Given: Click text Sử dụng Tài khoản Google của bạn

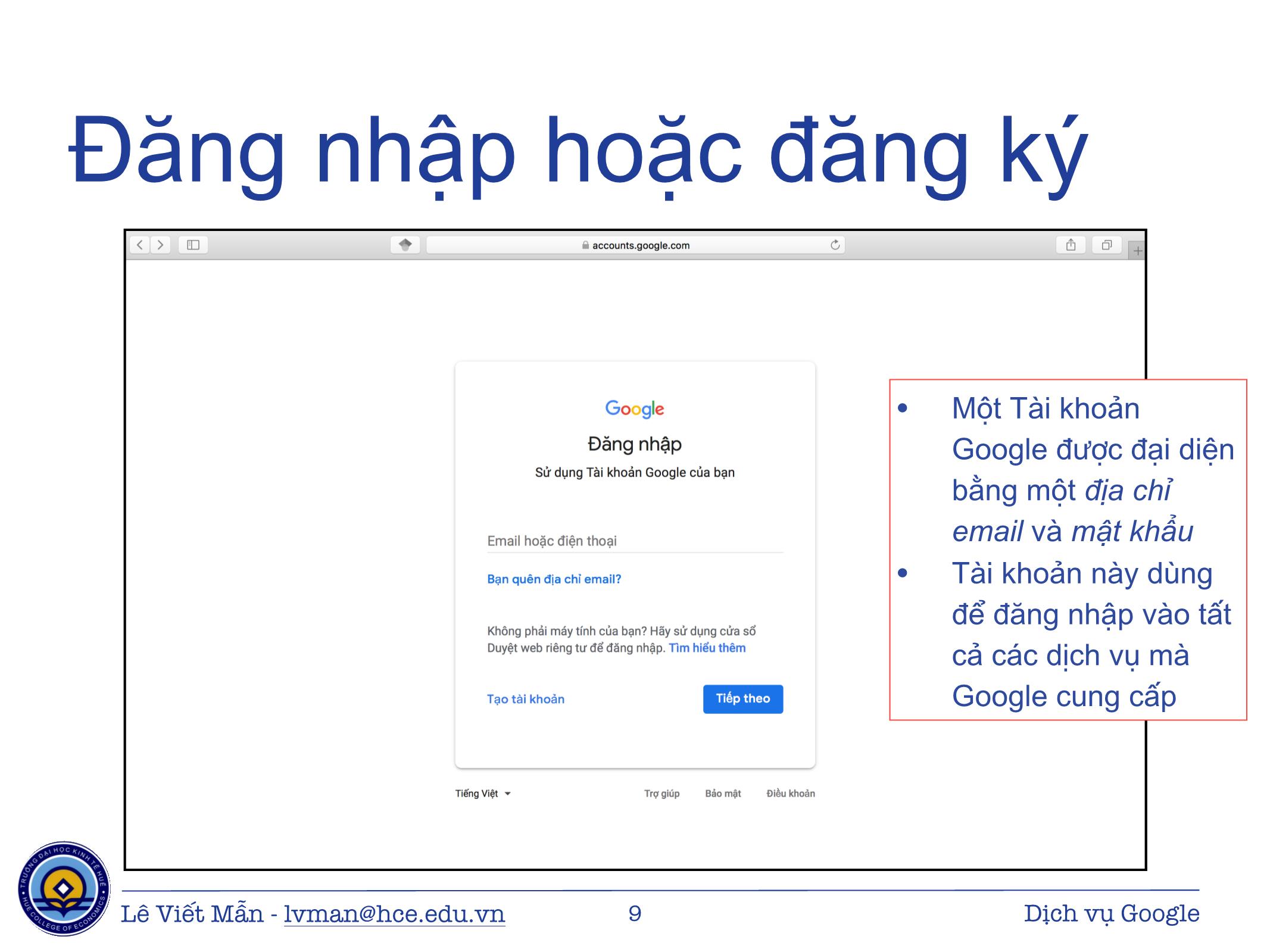Looking at the screenshot, I should (x=635, y=473).
